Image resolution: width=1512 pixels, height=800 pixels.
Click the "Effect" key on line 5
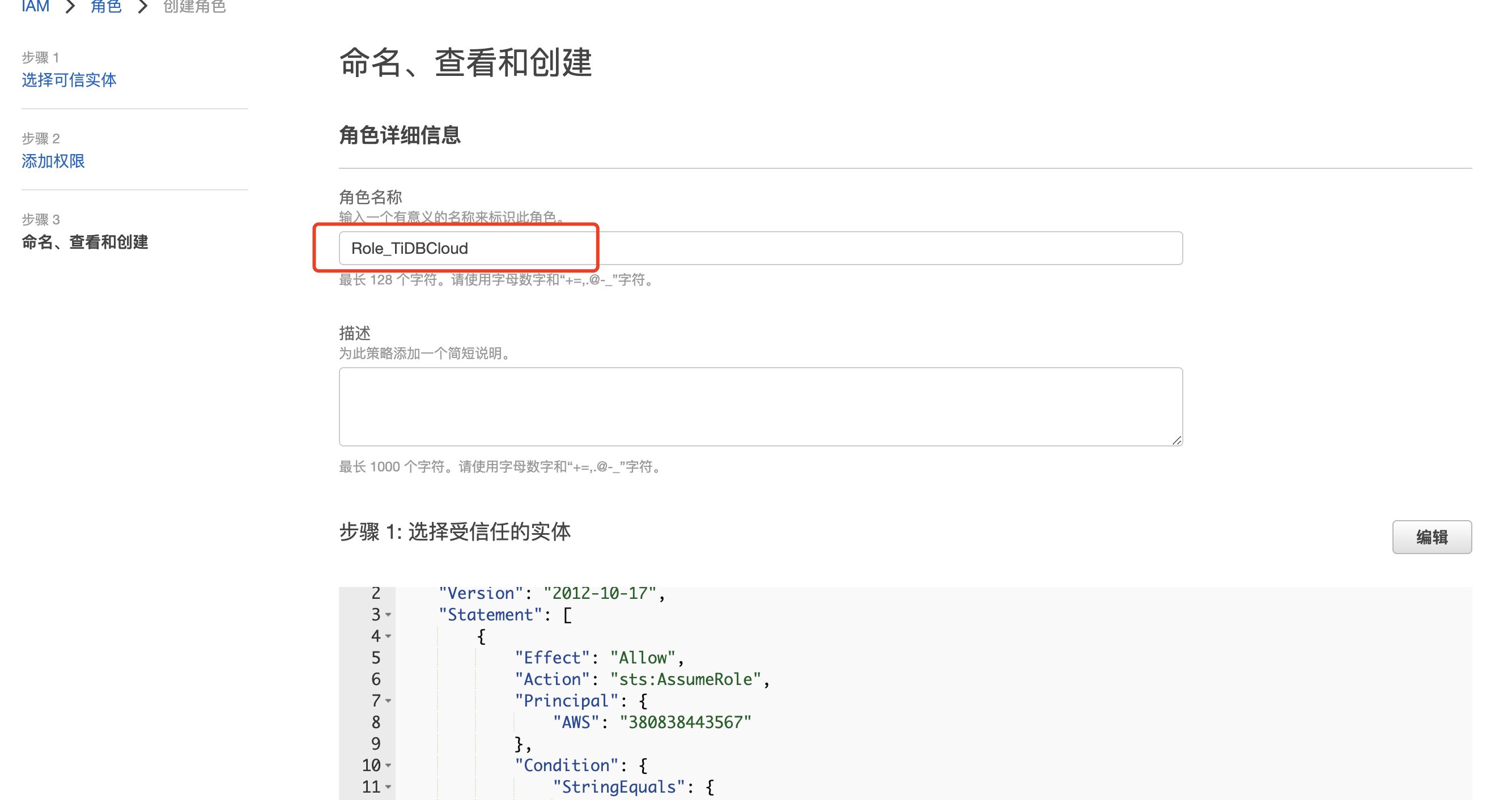(x=552, y=657)
